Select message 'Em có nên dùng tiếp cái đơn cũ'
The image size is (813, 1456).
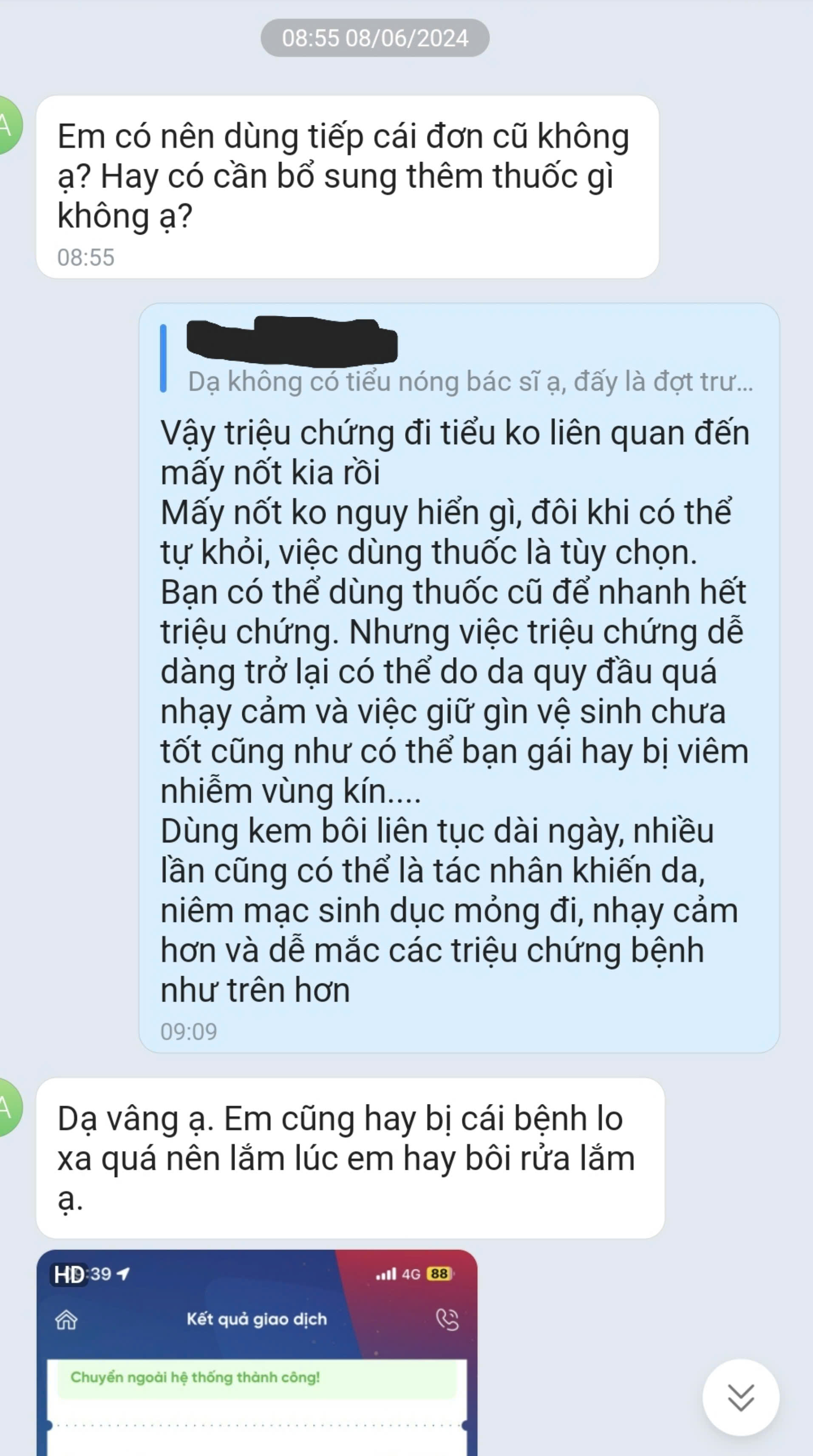(x=348, y=187)
